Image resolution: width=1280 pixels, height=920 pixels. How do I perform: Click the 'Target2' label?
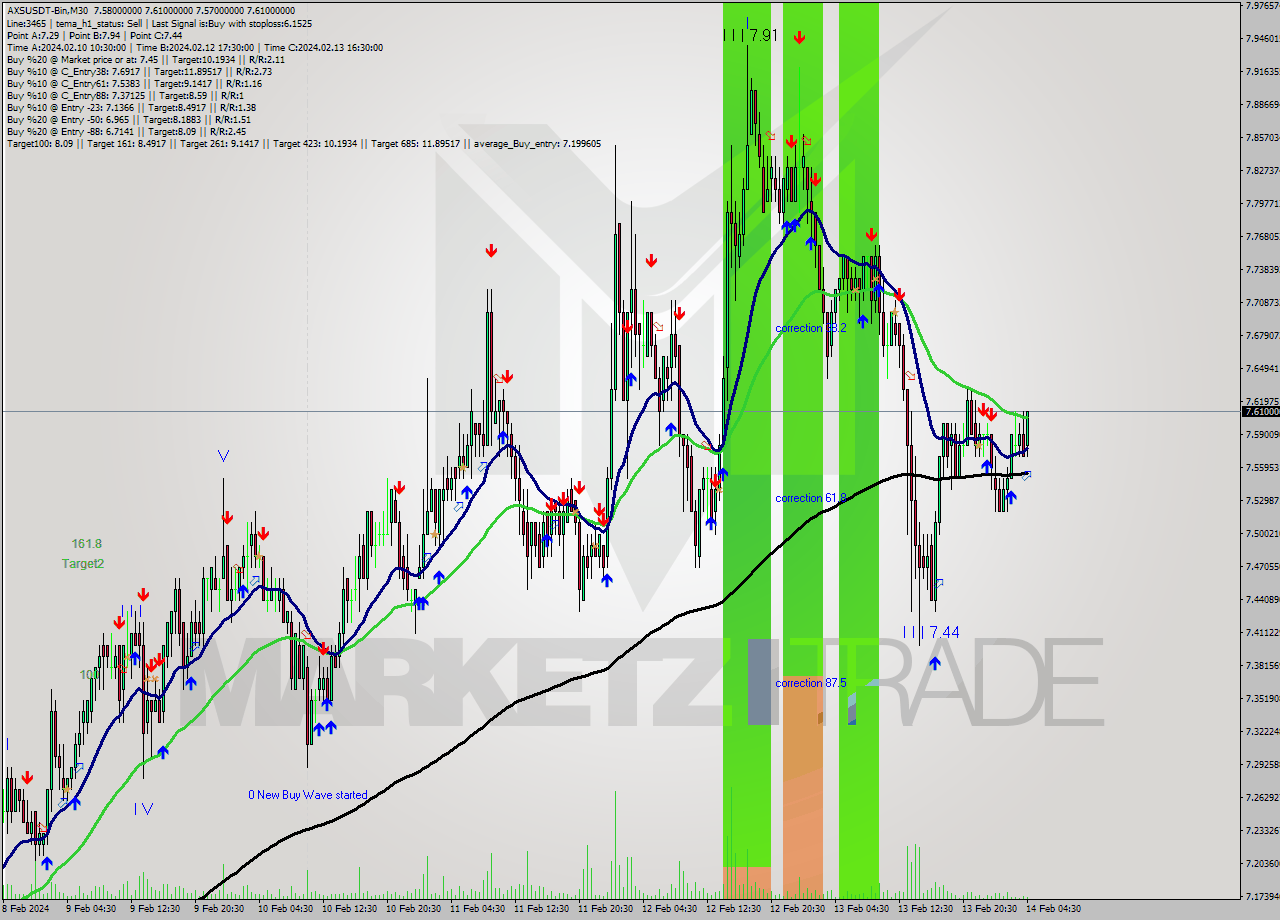(83, 564)
